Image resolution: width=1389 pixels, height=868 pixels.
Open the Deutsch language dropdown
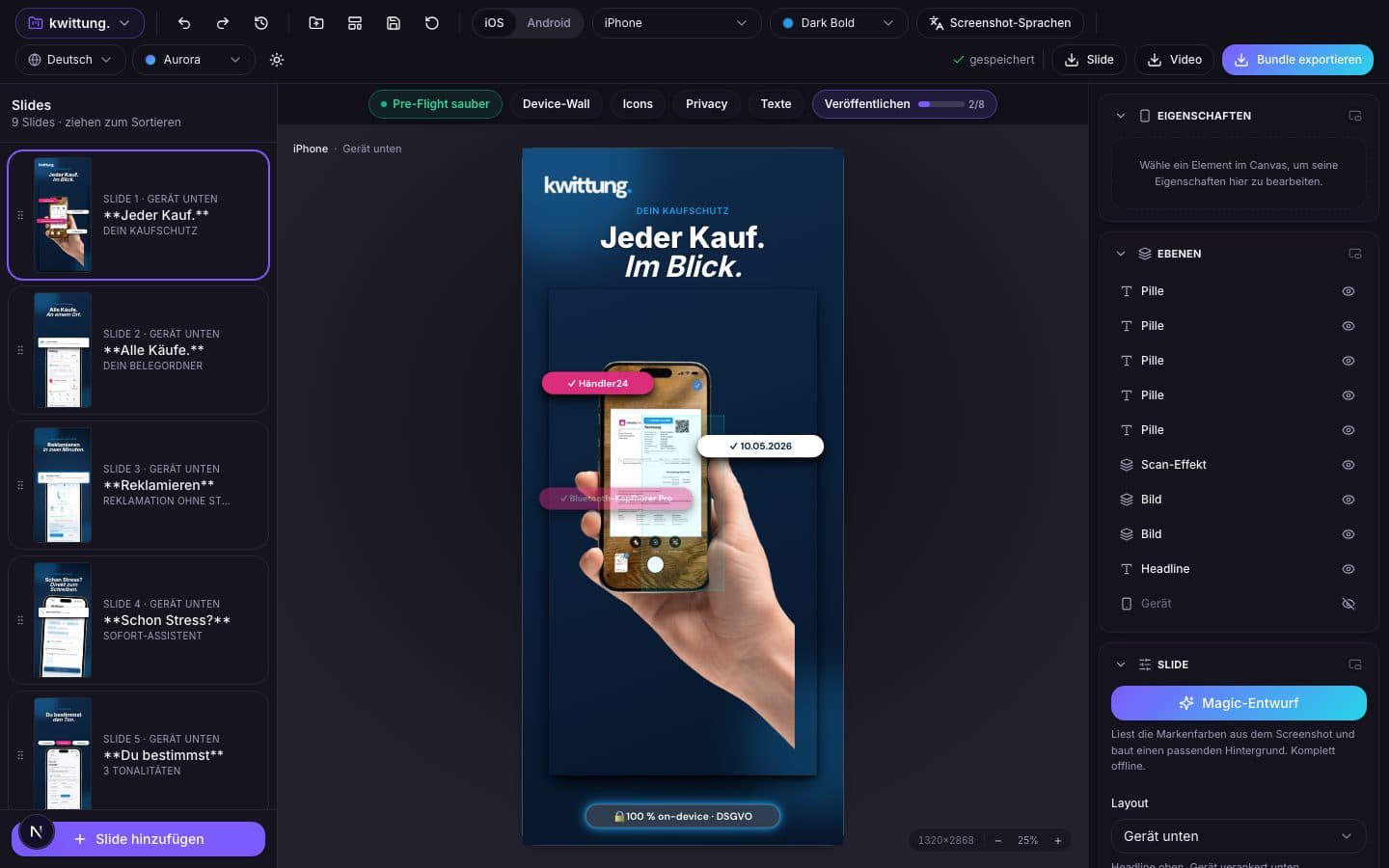(x=69, y=60)
